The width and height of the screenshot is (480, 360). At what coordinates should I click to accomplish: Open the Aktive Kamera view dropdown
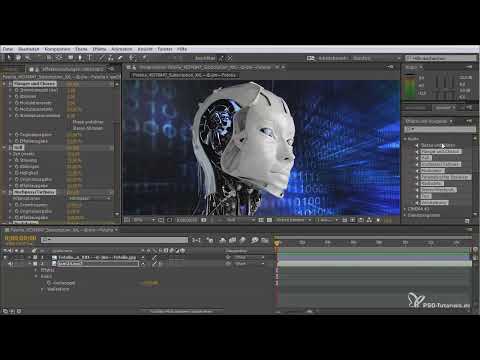click(293, 220)
